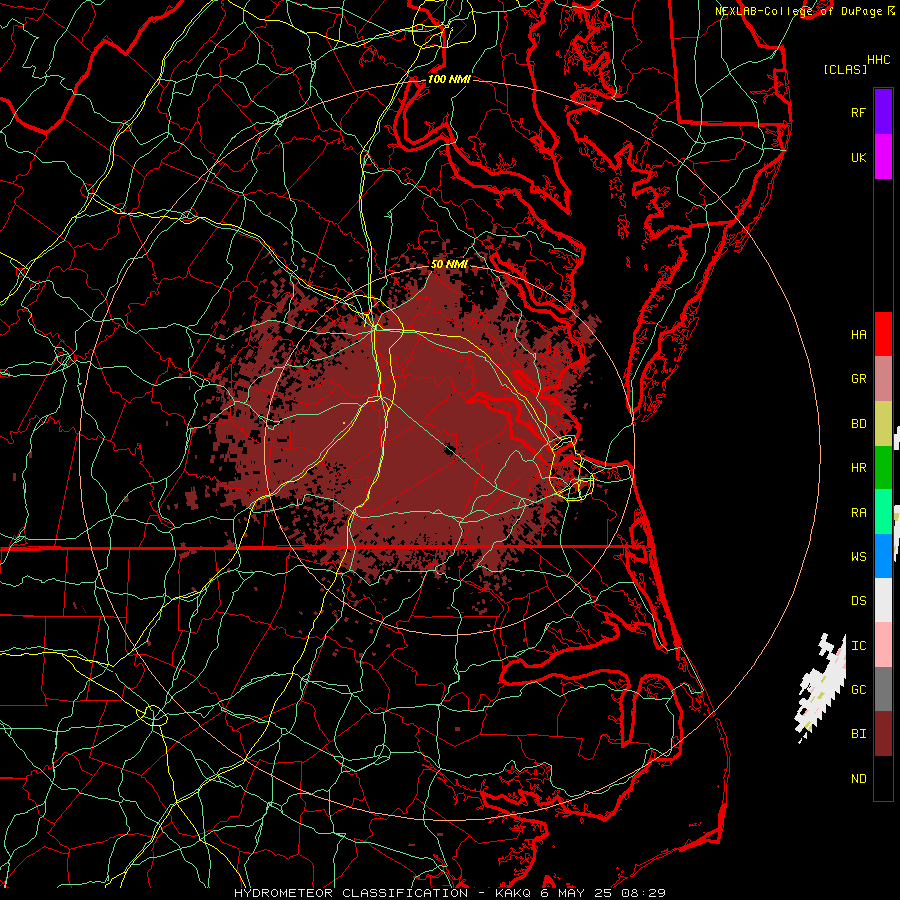Click the "UK" legend label
The width and height of the screenshot is (900, 900).
[x=859, y=158]
